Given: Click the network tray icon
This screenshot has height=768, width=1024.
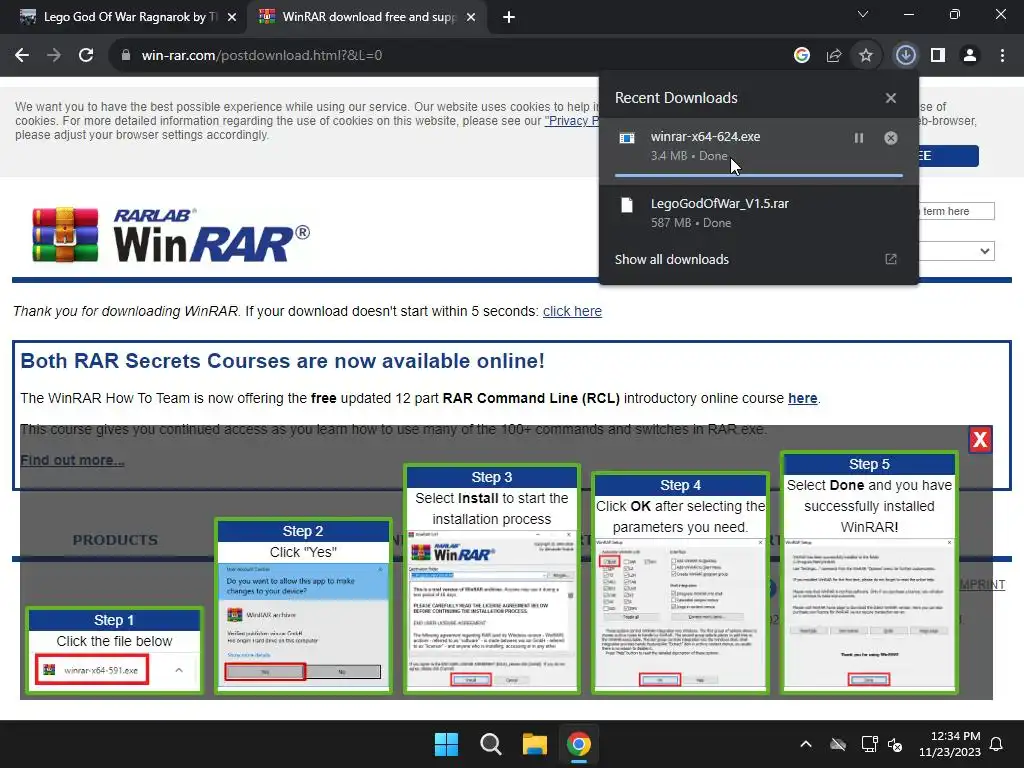Looking at the screenshot, I should pos(869,744).
